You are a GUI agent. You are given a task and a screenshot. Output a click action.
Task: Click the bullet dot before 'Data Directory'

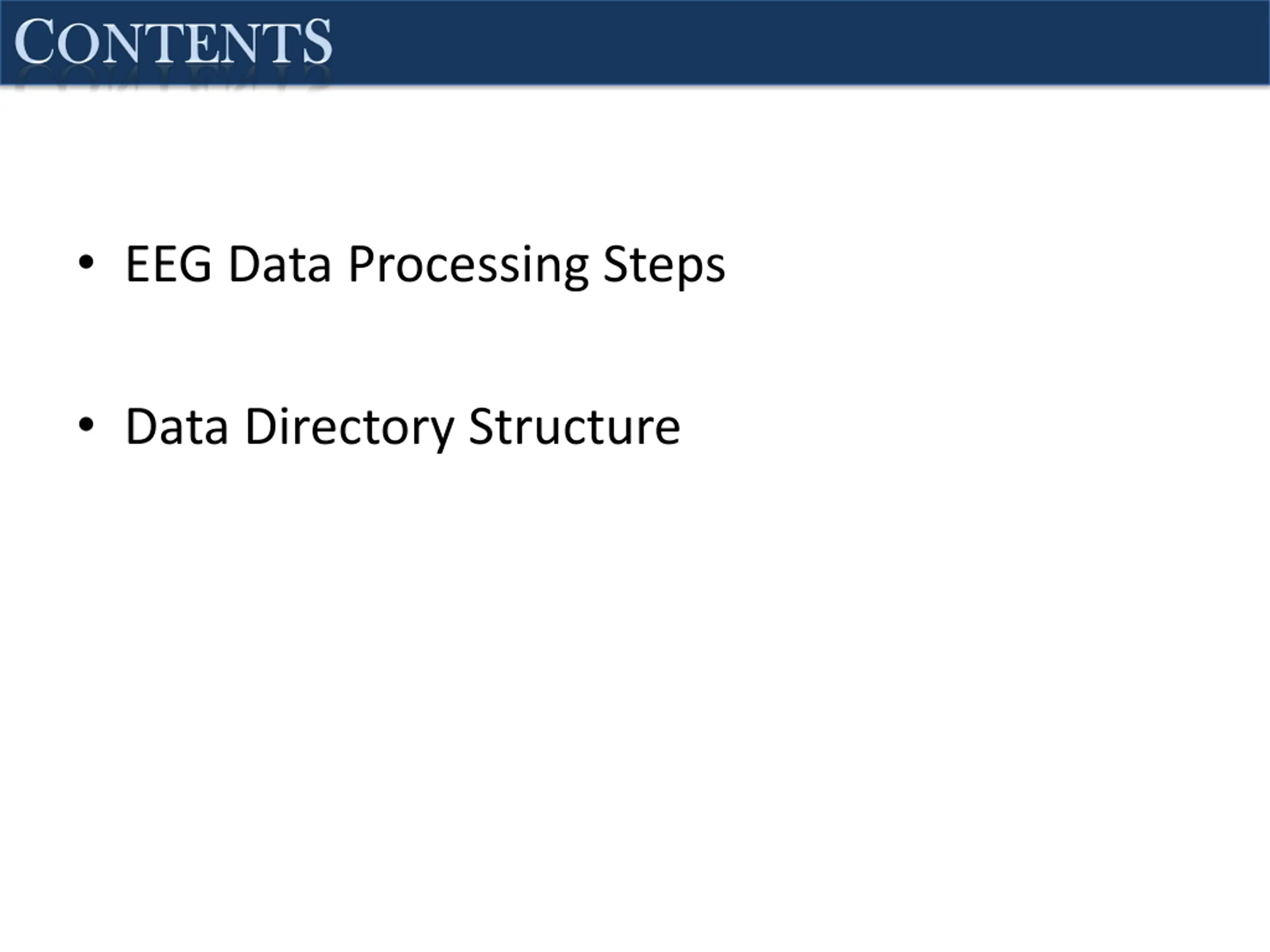(x=86, y=425)
